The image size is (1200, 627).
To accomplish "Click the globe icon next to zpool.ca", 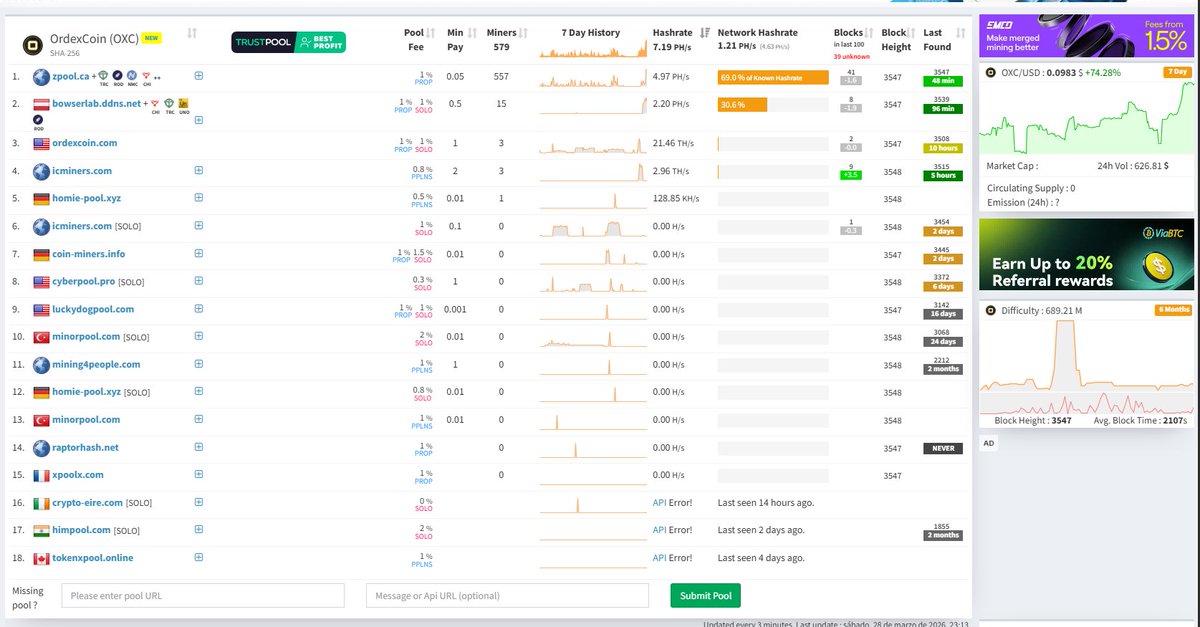I will pyautogui.click(x=41, y=76).
